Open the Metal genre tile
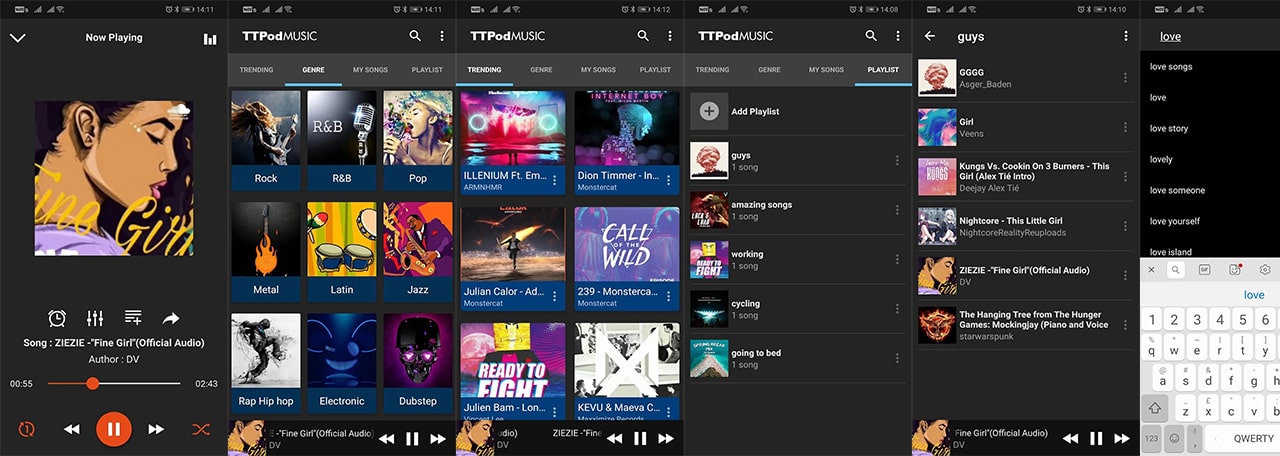Screen dimensions: 1280x456 pos(266,252)
